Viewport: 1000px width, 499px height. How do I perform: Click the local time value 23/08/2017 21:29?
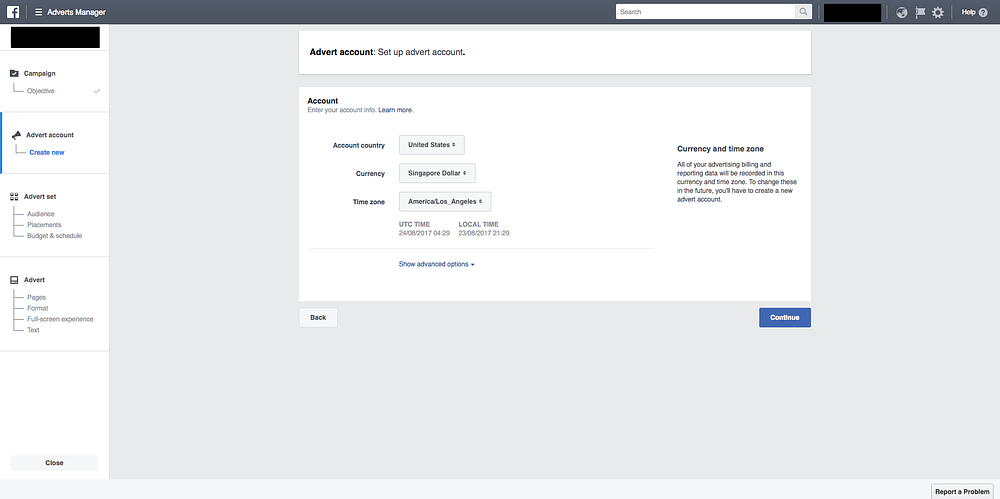(483, 233)
